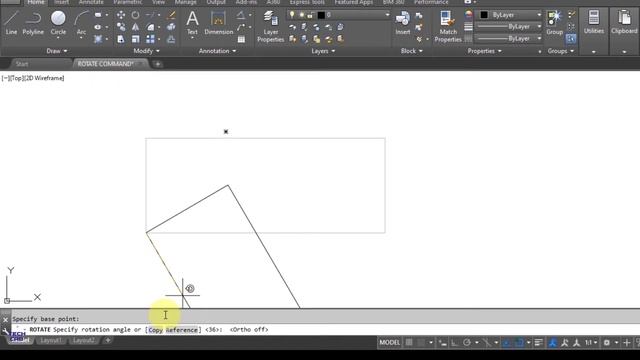This screenshot has height=360, width=640.
Task: Select the Text annotation tool
Action: point(192,23)
